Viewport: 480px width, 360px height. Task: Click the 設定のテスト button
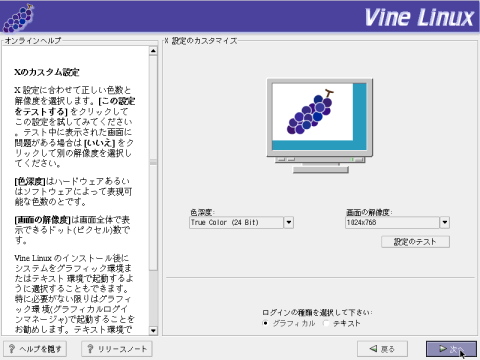[x=415, y=242]
